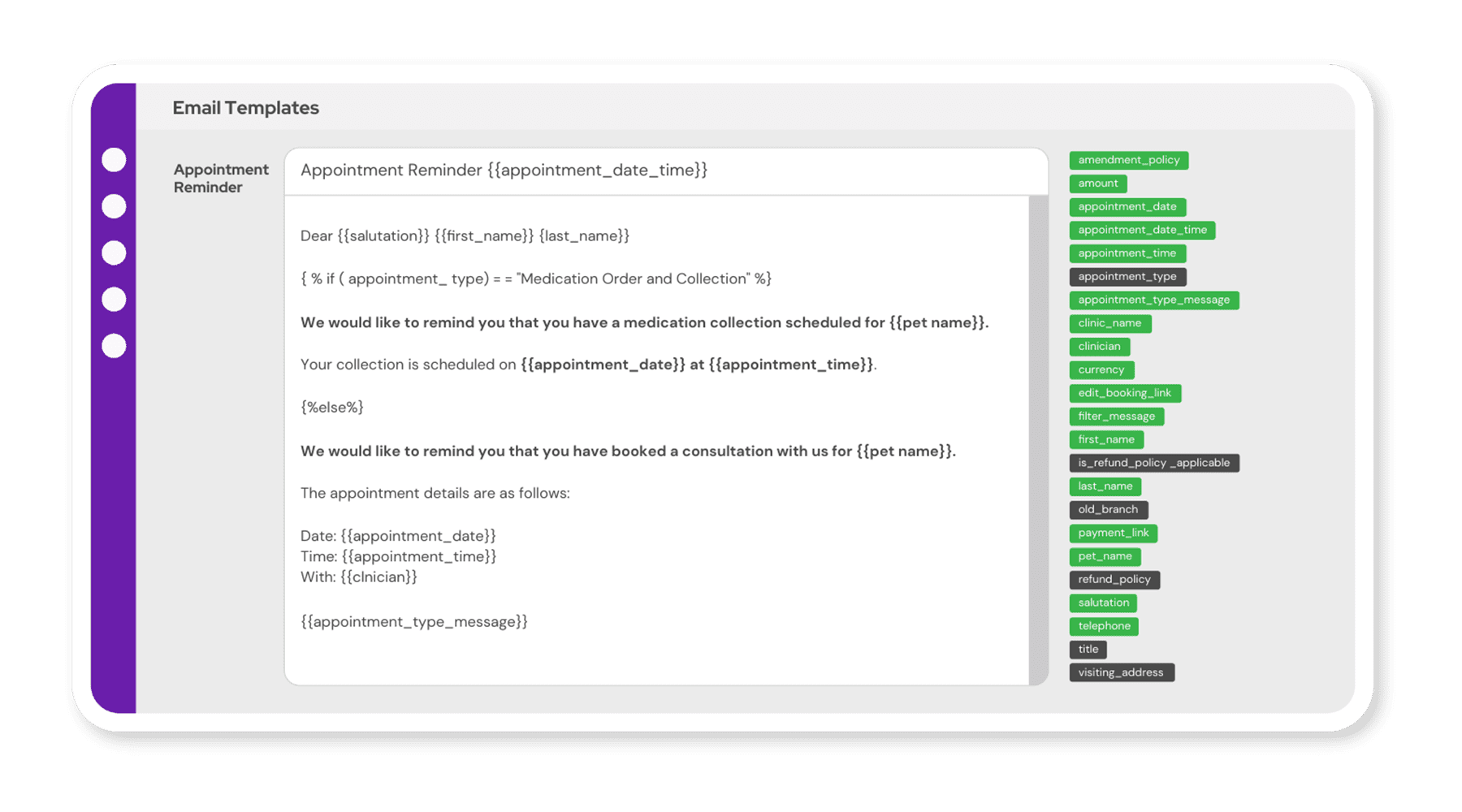Click the is_refund_policy_applicable tag
Viewport: 1462px width, 812px height.
point(1153,463)
